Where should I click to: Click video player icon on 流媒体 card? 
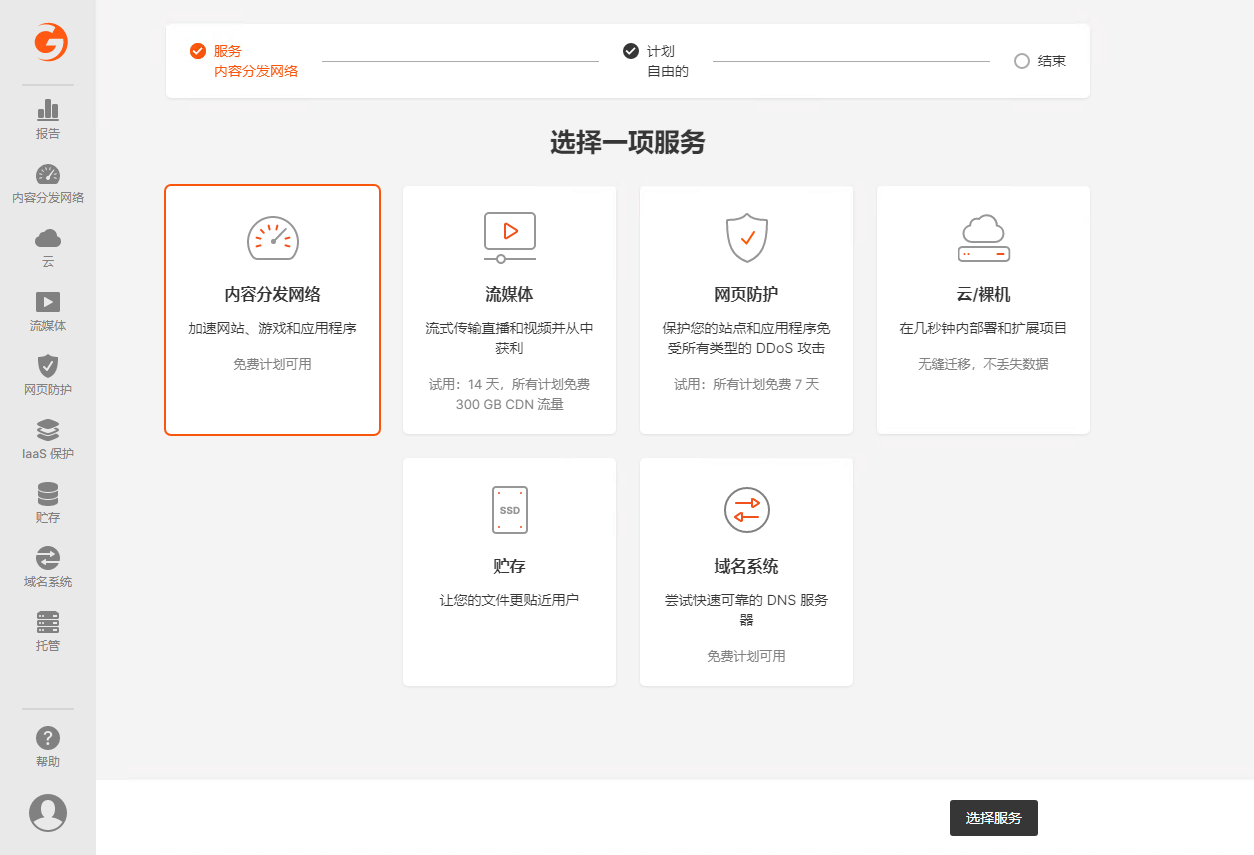pos(510,238)
